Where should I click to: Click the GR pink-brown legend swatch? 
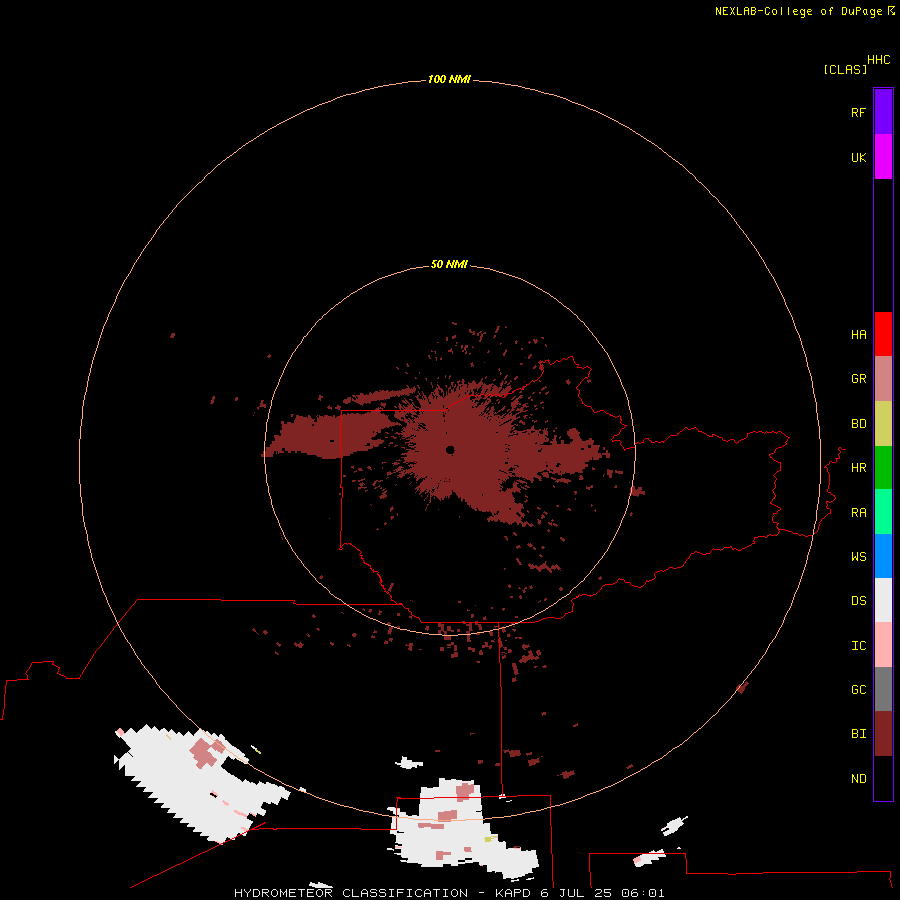tap(883, 379)
